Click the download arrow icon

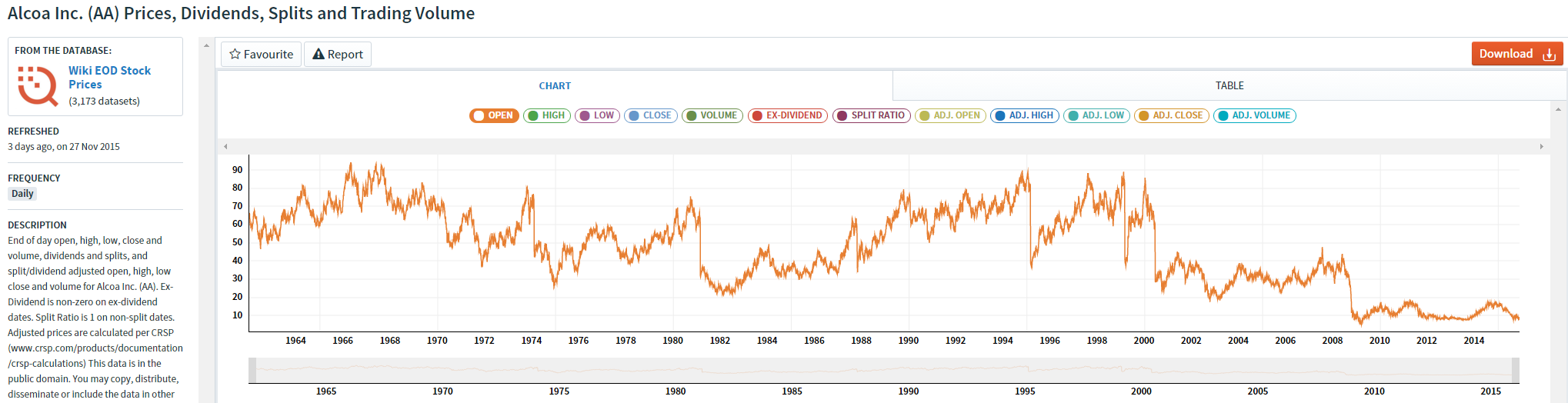[x=1550, y=55]
